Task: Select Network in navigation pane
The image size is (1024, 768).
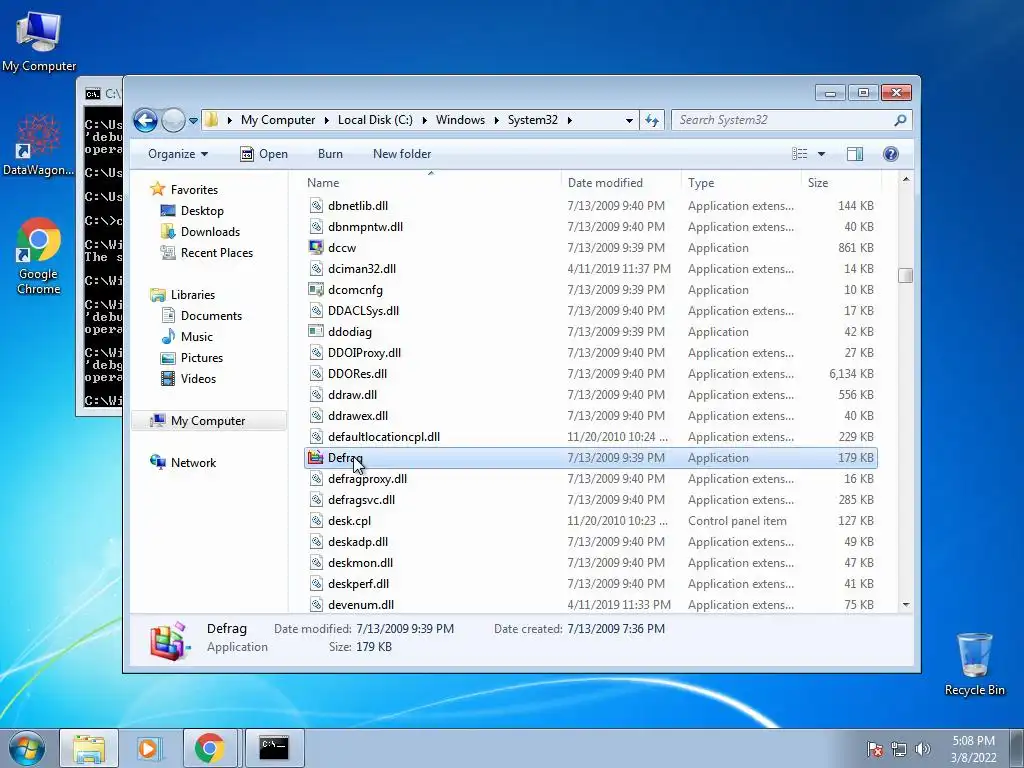Action: tap(193, 463)
